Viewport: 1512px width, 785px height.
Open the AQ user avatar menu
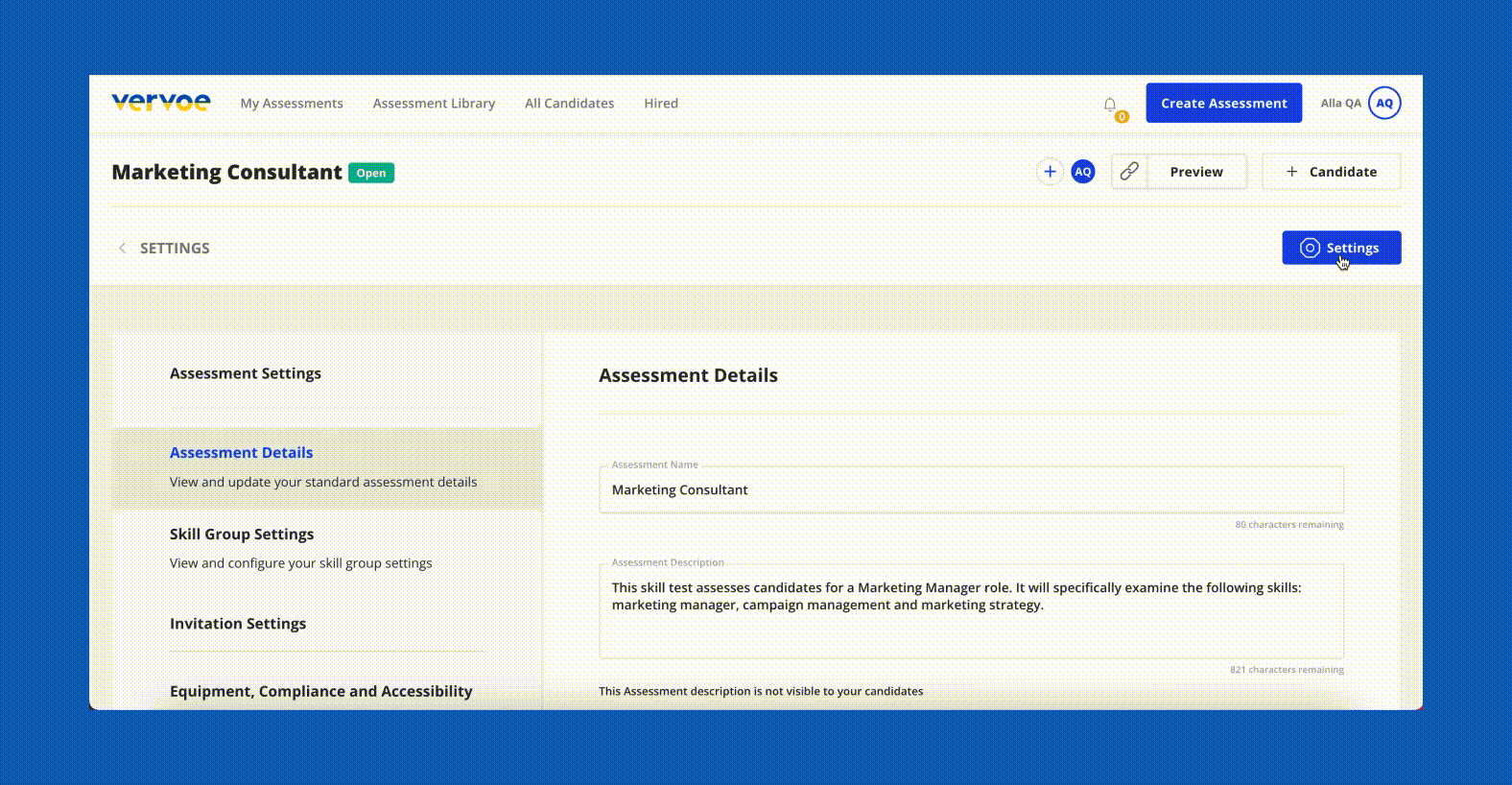(1384, 103)
